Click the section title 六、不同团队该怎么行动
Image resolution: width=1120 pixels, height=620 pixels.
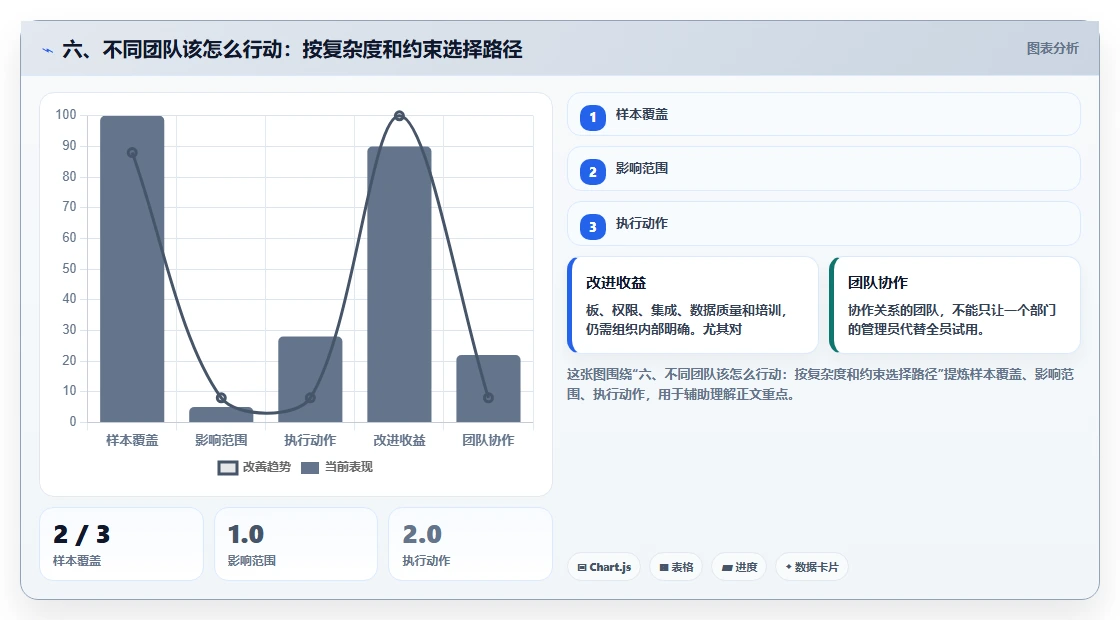[292, 49]
